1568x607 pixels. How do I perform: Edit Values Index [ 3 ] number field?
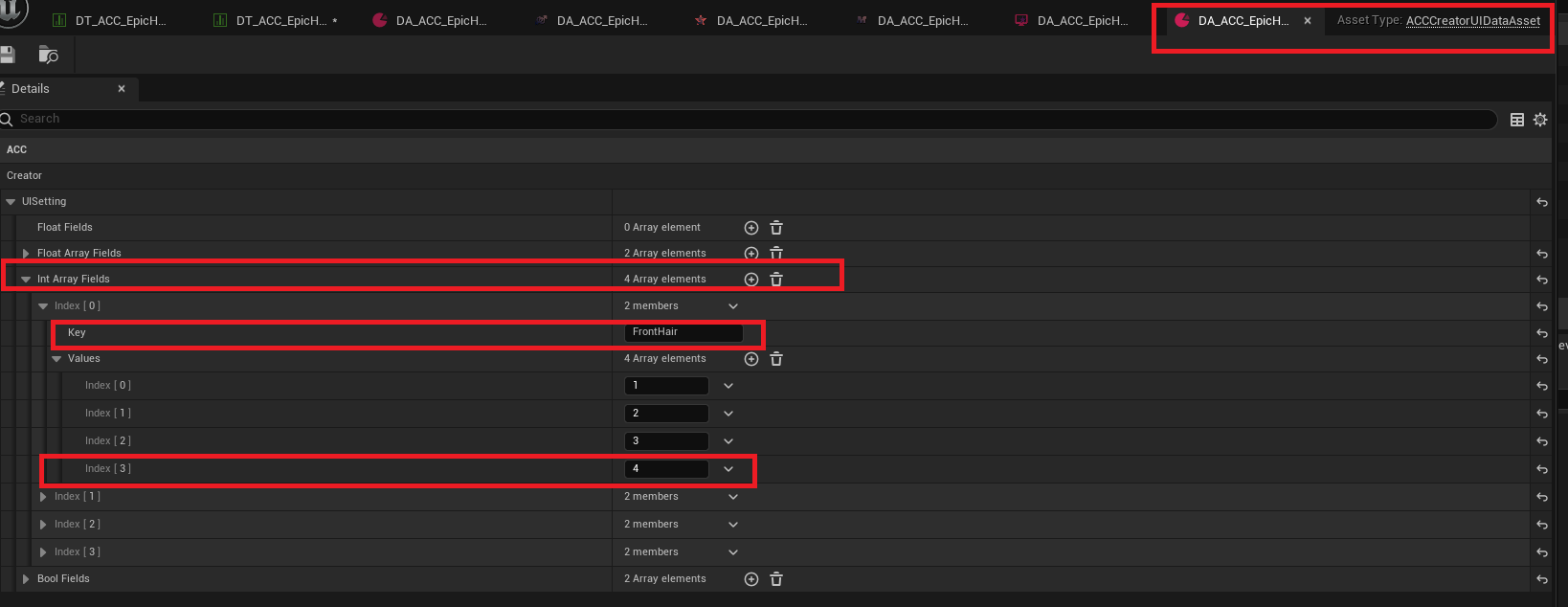pos(666,469)
